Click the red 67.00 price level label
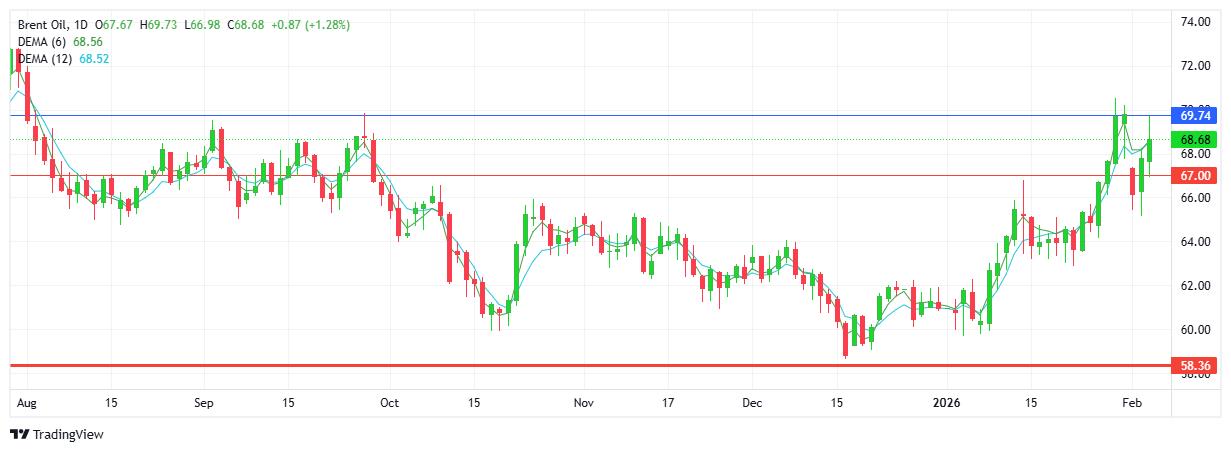 tap(1196, 175)
